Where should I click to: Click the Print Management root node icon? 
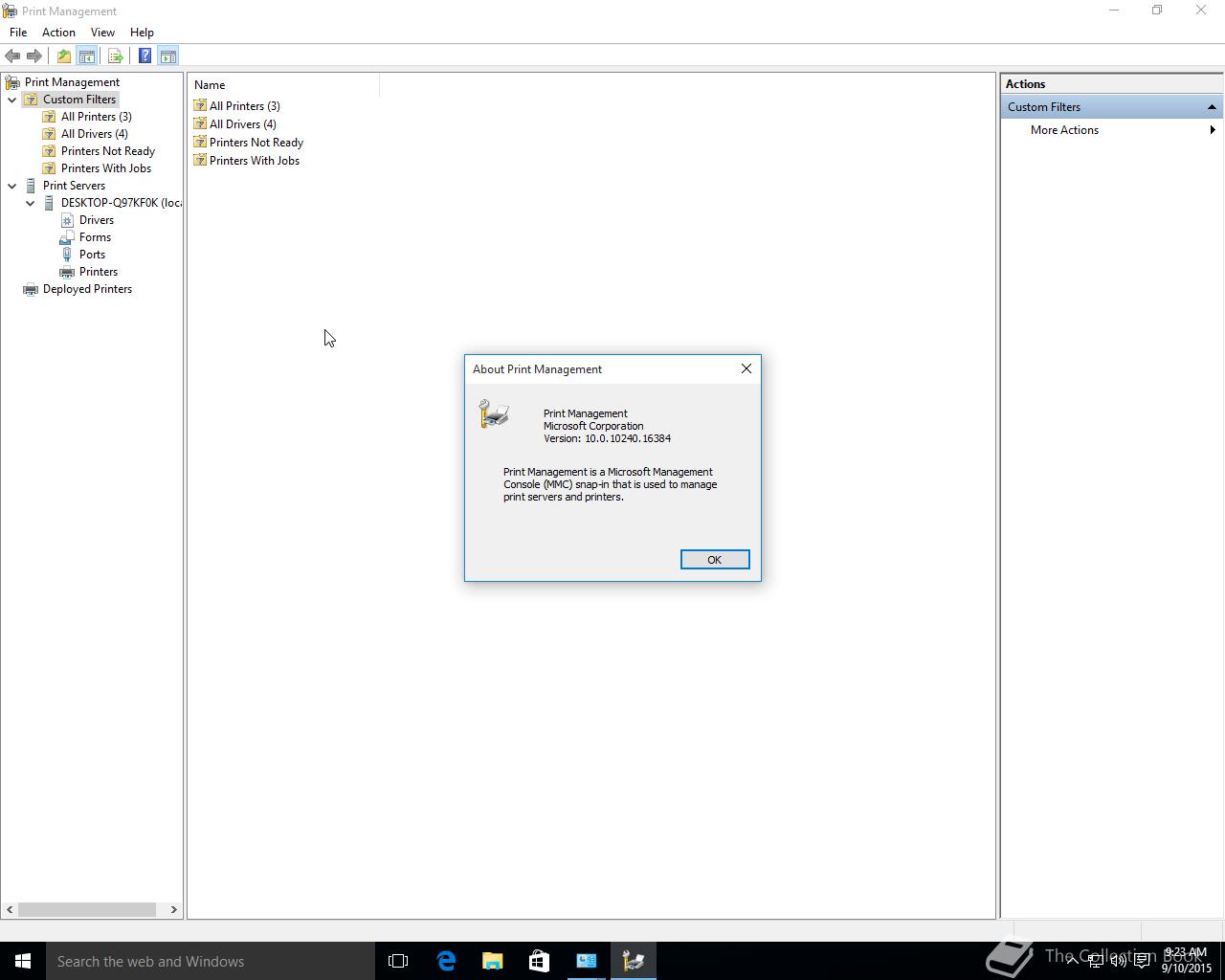[x=12, y=82]
